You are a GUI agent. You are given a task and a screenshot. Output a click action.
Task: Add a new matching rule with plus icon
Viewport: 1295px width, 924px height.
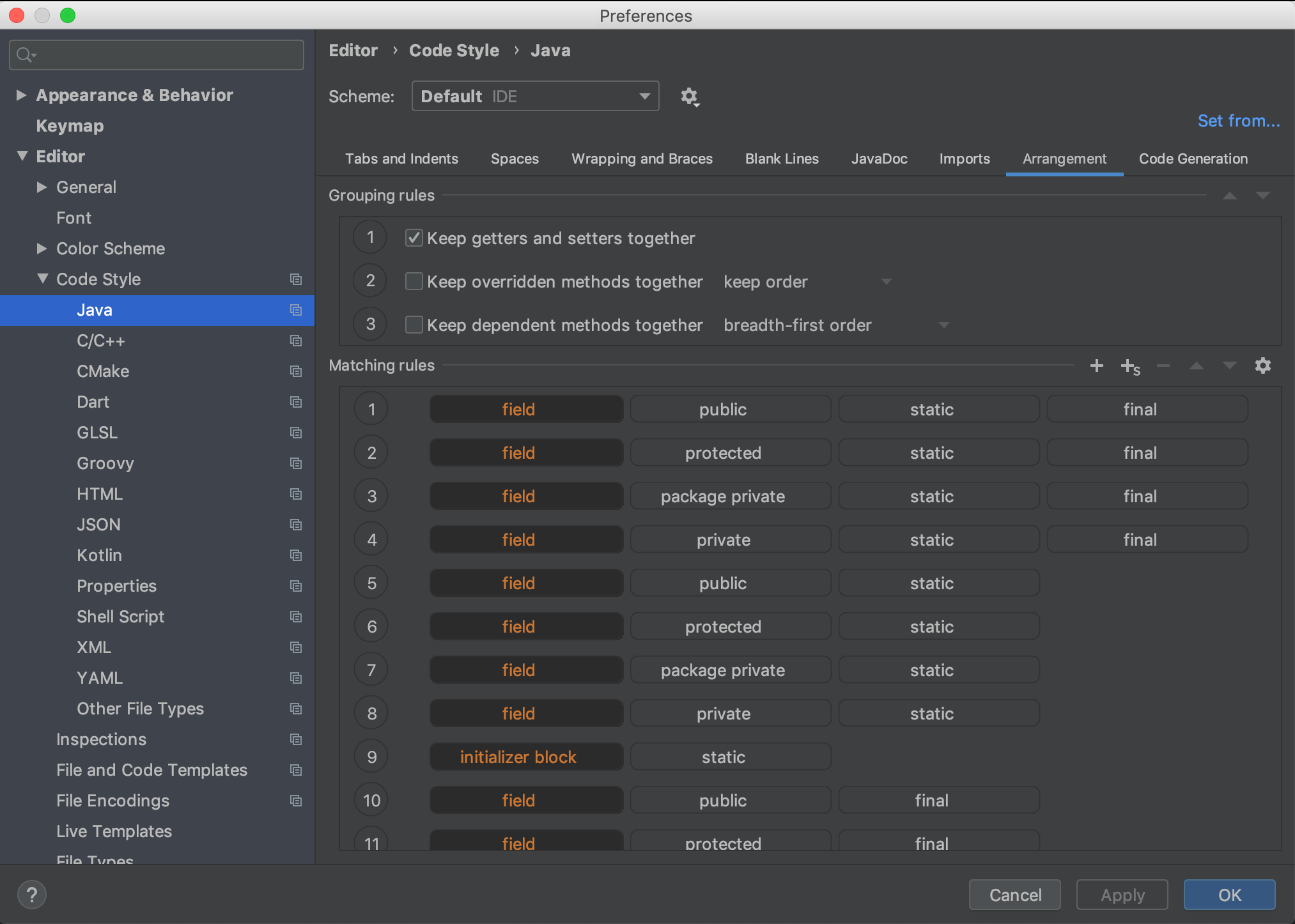click(1096, 366)
